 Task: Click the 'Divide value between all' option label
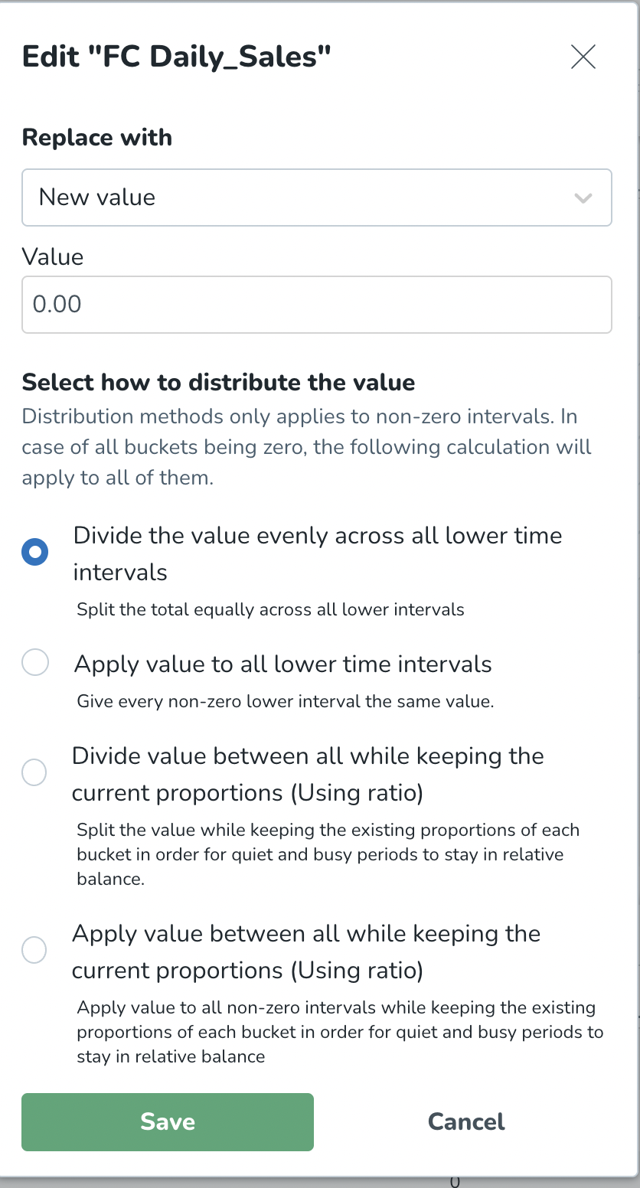(308, 774)
